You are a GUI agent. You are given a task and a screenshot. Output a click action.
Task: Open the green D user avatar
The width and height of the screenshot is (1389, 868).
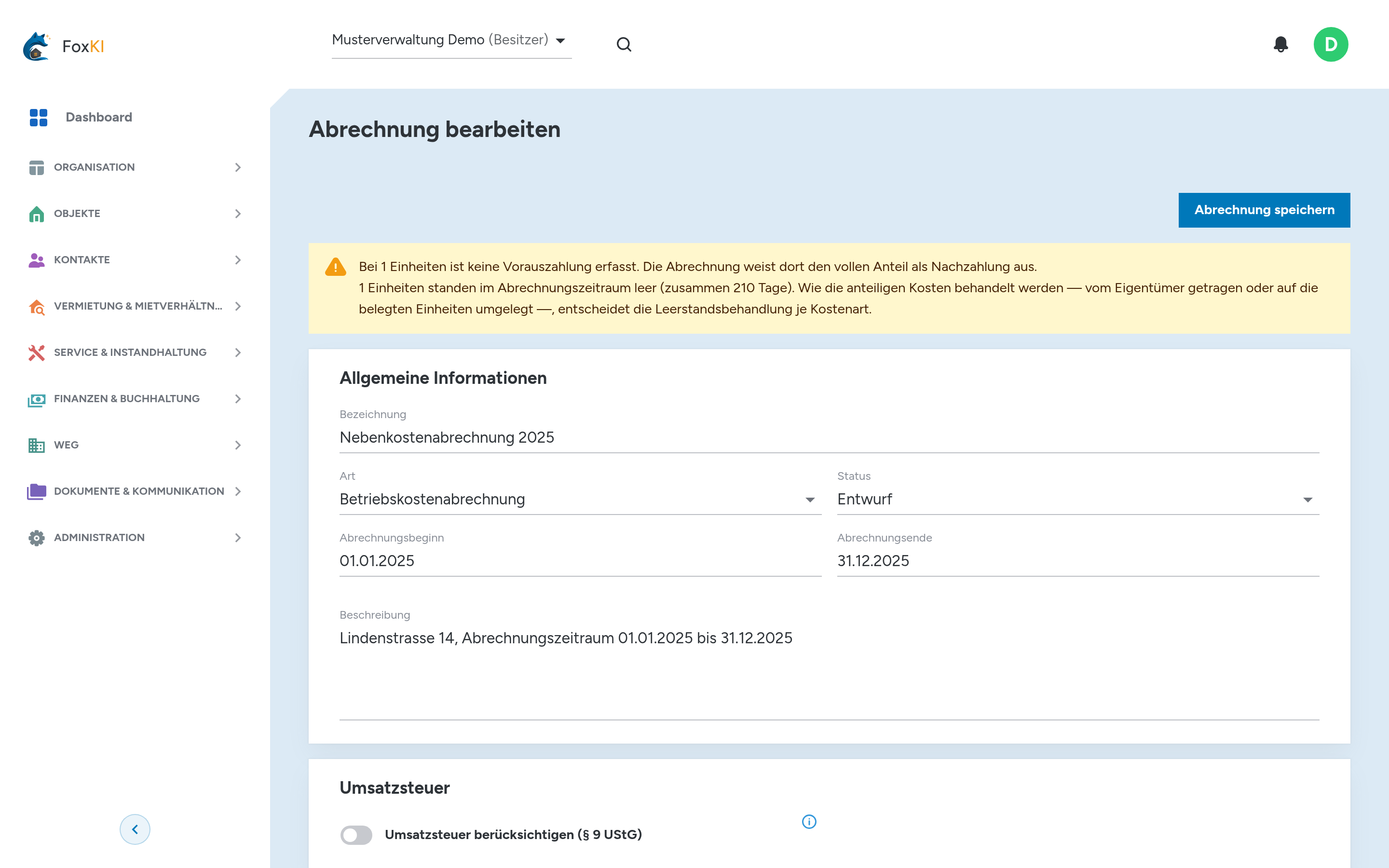point(1331,44)
